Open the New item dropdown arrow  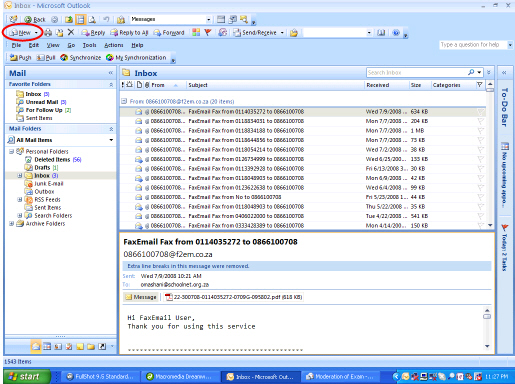(x=36, y=33)
